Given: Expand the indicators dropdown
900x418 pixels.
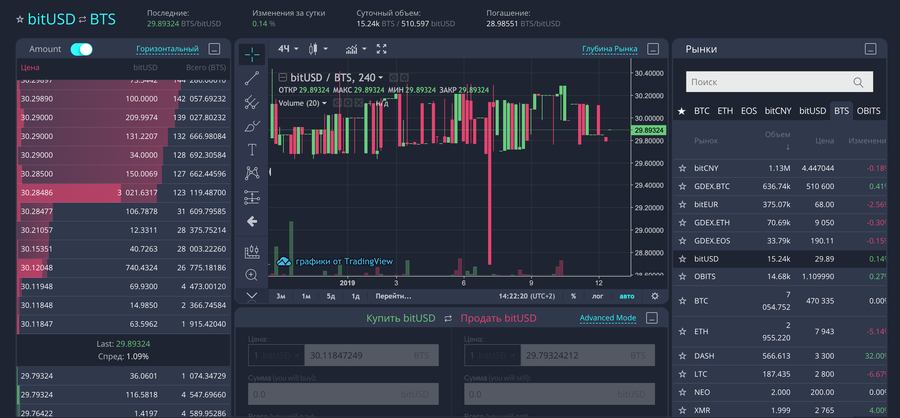Looking at the screenshot, I should point(355,48).
